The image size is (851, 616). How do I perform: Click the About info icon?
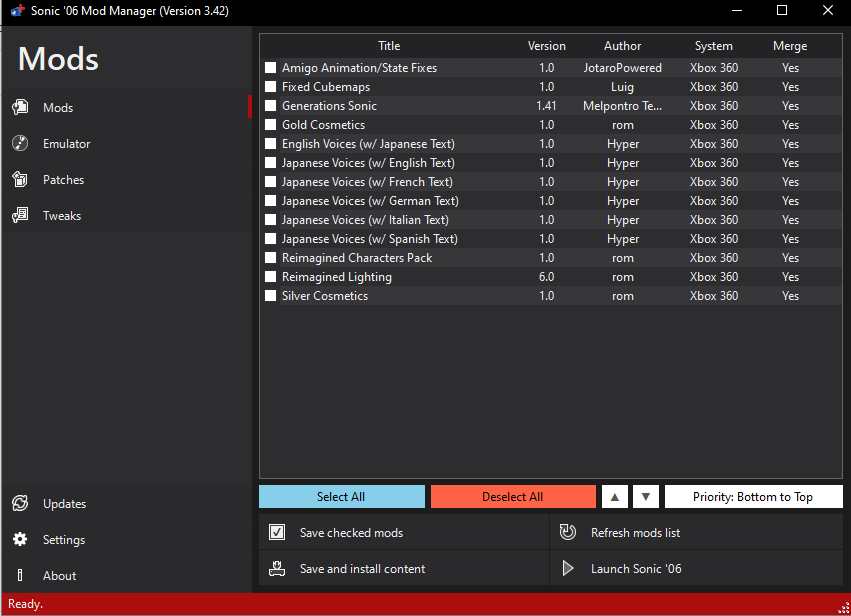tap(20, 575)
